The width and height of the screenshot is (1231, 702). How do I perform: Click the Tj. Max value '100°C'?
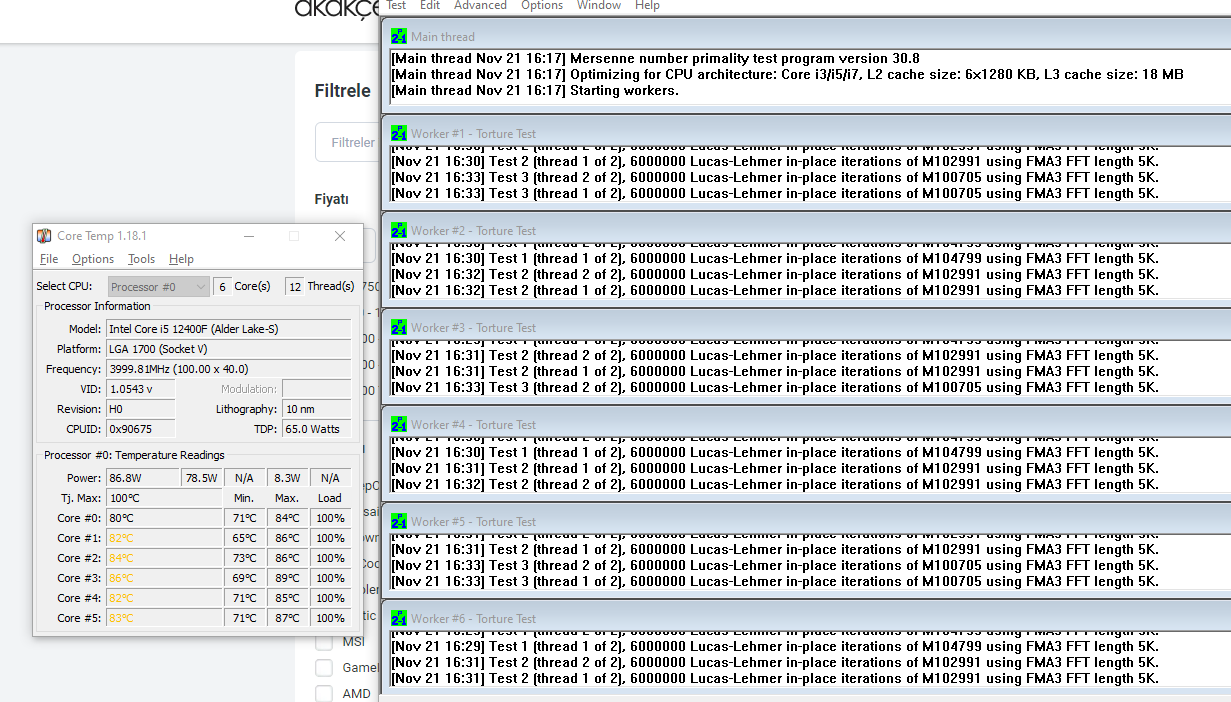(164, 498)
